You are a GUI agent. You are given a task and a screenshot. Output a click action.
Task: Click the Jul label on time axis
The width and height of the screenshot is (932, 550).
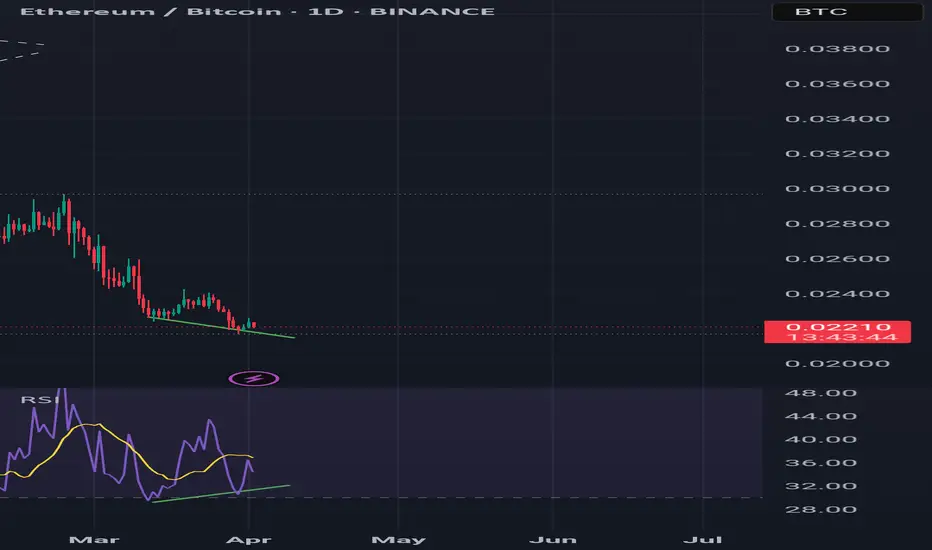(703, 540)
